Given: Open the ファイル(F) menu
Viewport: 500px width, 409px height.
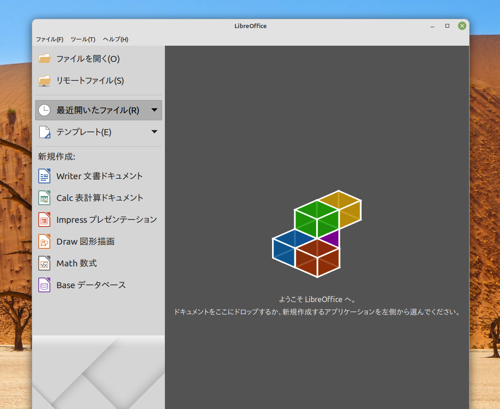Looking at the screenshot, I should pyautogui.click(x=50, y=39).
